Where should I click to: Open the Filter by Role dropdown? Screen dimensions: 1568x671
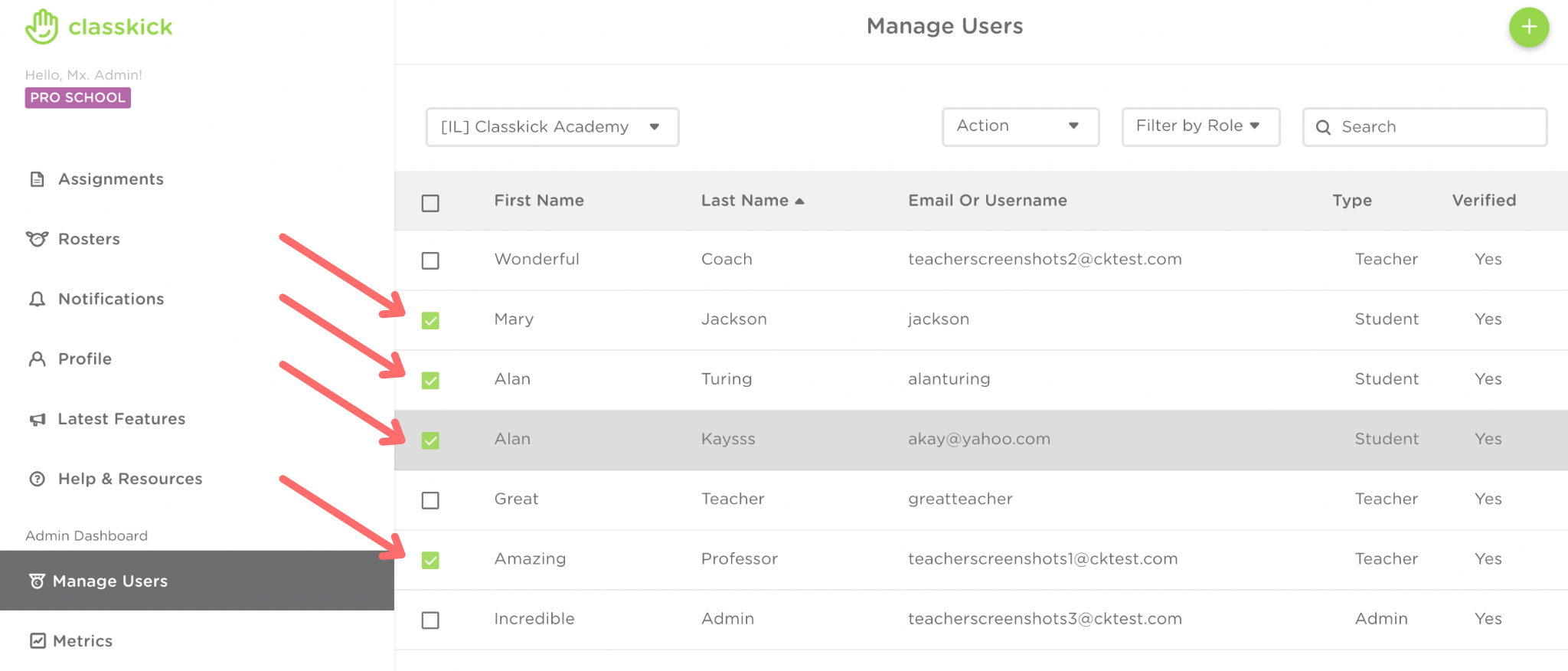tap(1200, 126)
